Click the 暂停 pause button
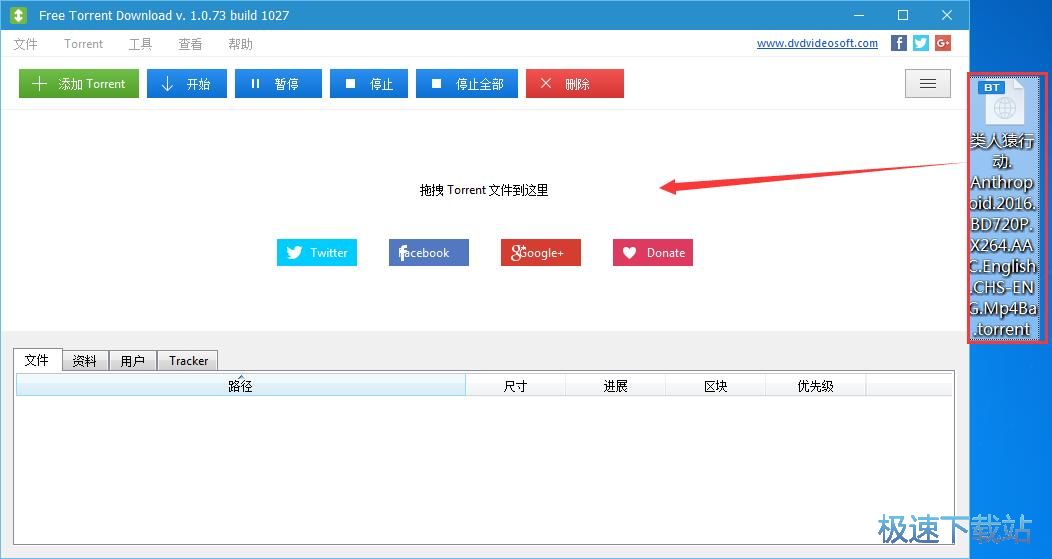Screen dimensions: 1052x559 pos(278,84)
